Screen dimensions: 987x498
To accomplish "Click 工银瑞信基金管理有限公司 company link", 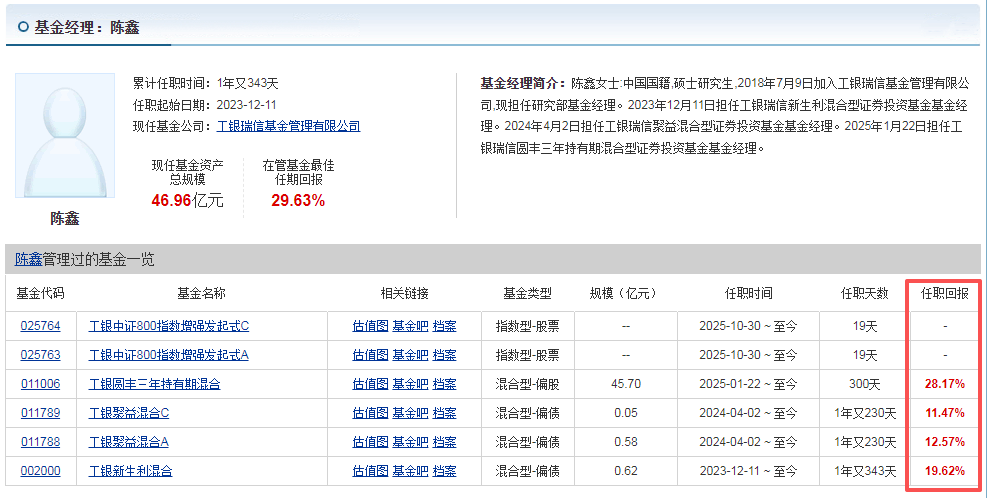I will pyautogui.click(x=288, y=126).
